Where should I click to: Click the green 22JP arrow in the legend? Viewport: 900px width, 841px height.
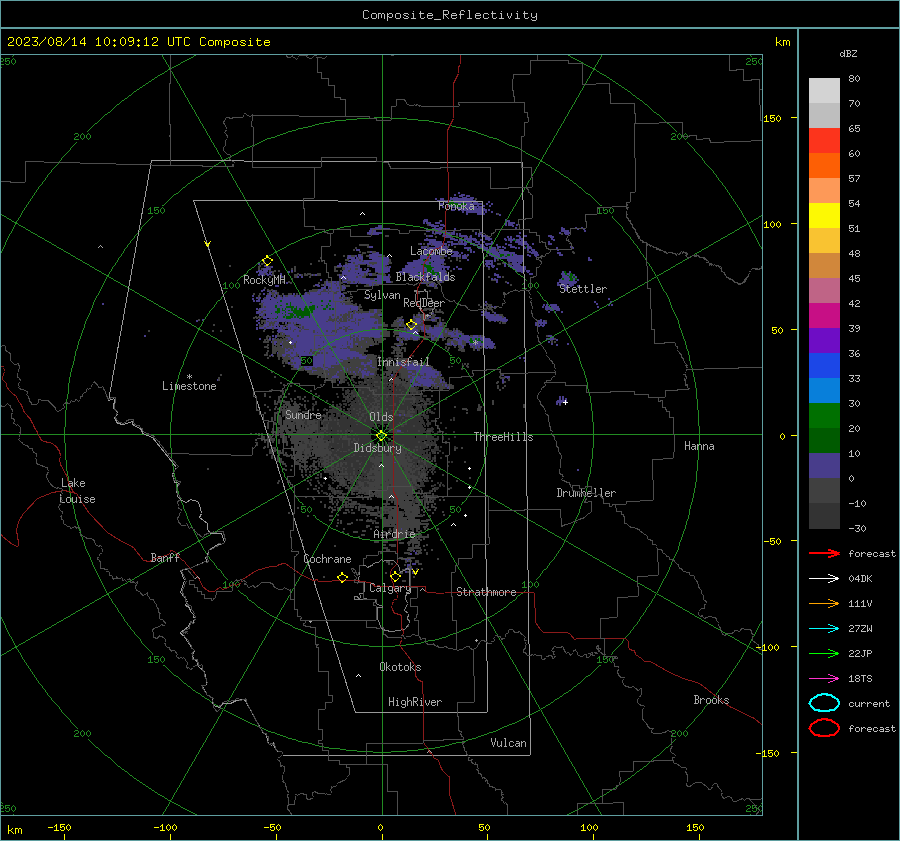click(x=824, y=653)
